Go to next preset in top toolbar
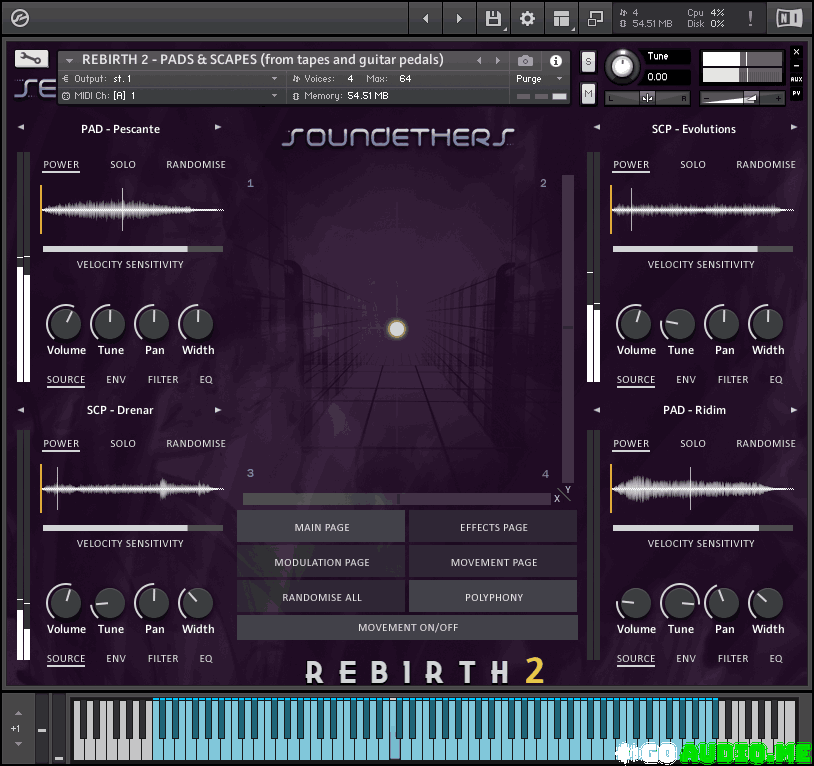The image size is (814, 766). pyautogui.click(x=459, y=19)
